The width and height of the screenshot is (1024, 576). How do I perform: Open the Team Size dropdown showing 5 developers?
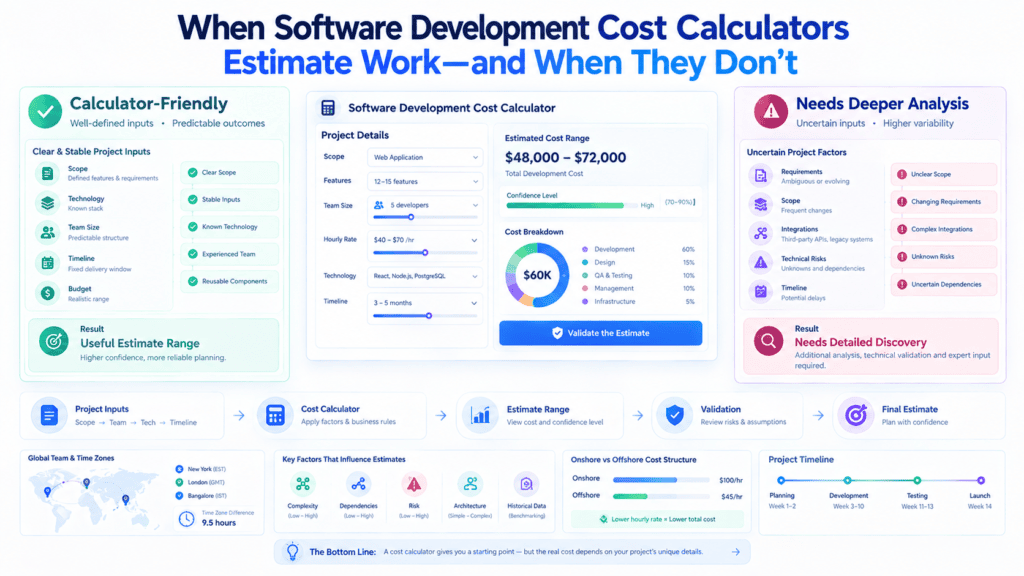click(425, 205)
